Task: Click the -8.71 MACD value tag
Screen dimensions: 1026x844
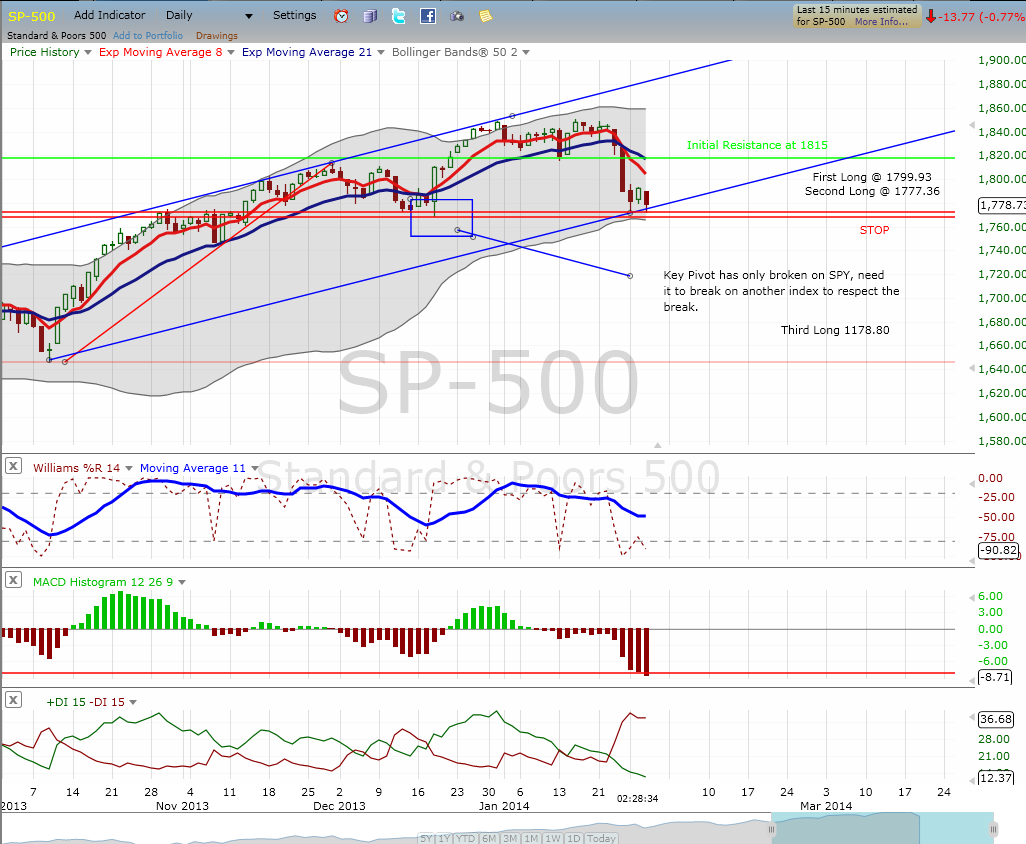Action: point(995,677)
